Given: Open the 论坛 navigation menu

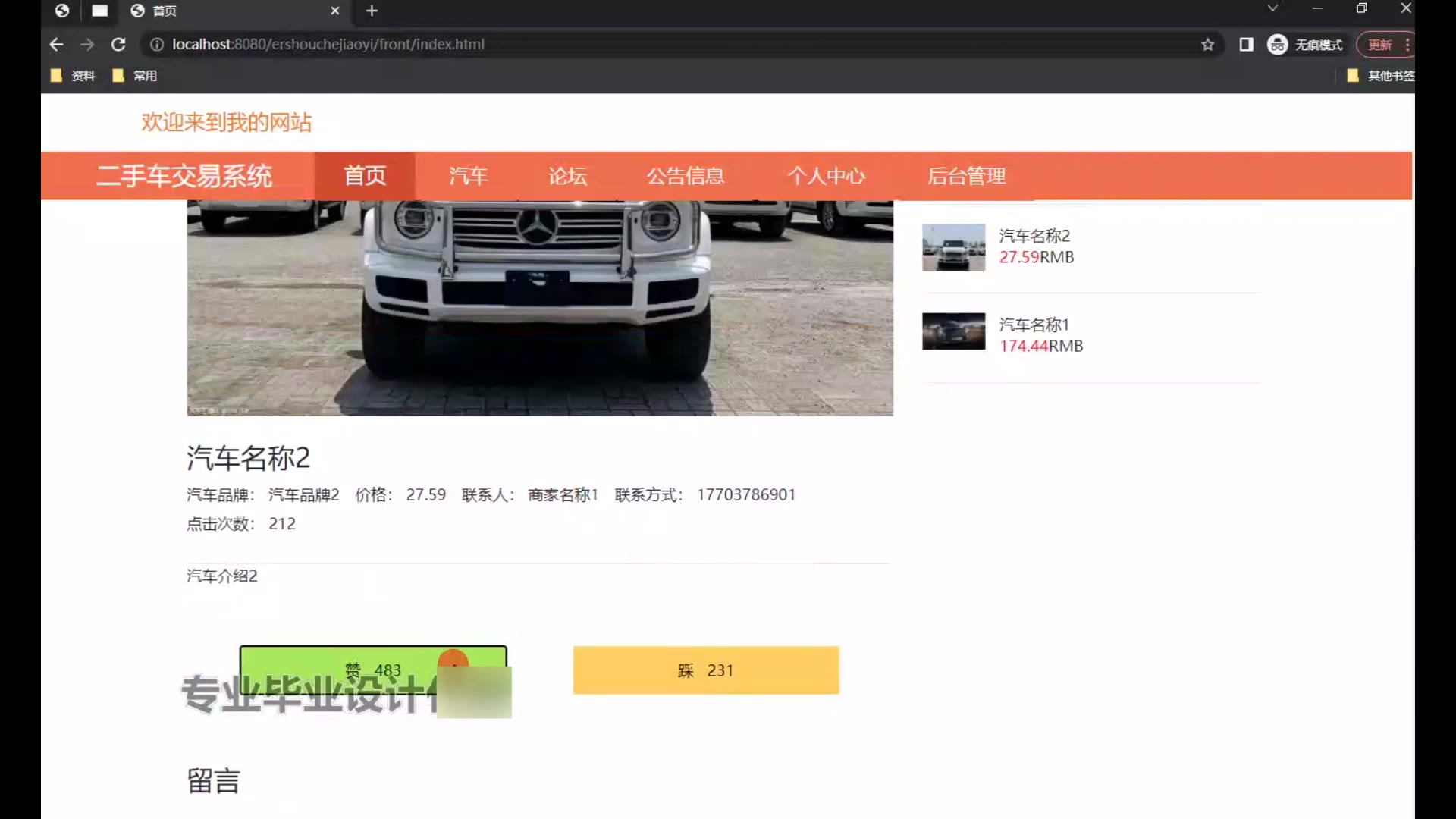Looking at the screenshot, I should pos(568,176).
